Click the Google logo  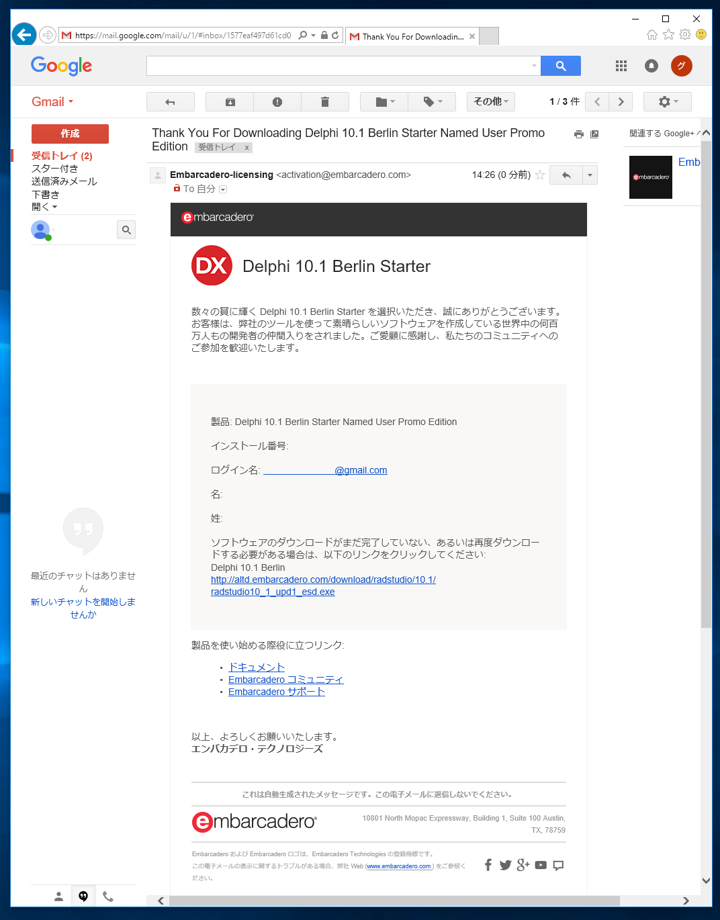pyautogui.click(x=61, y=65)
